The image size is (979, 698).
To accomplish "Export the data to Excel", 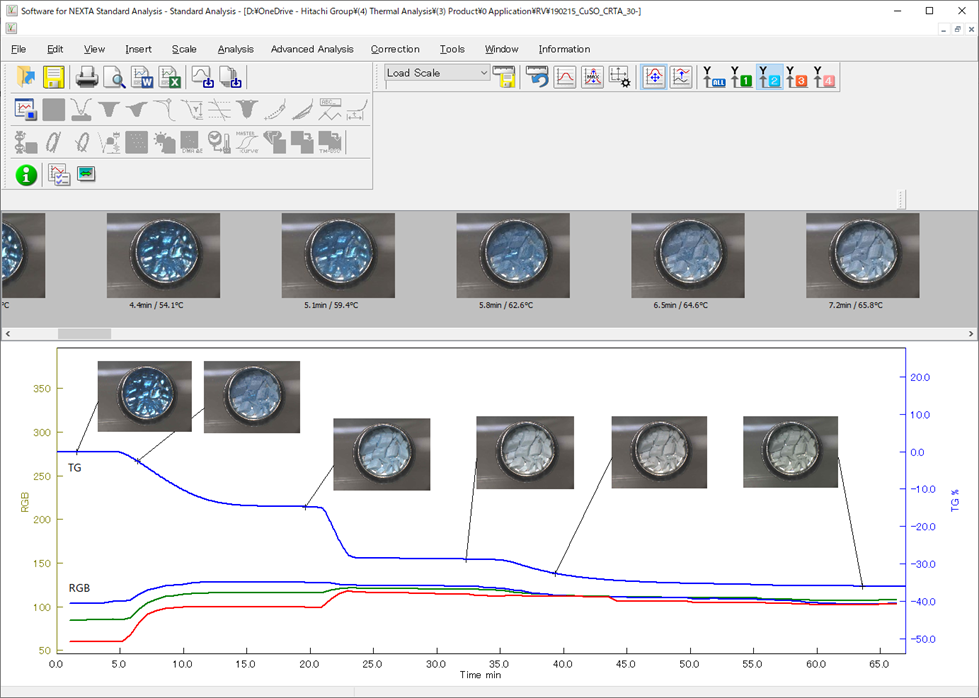I will pyautogui.click(x=169, y=77).
